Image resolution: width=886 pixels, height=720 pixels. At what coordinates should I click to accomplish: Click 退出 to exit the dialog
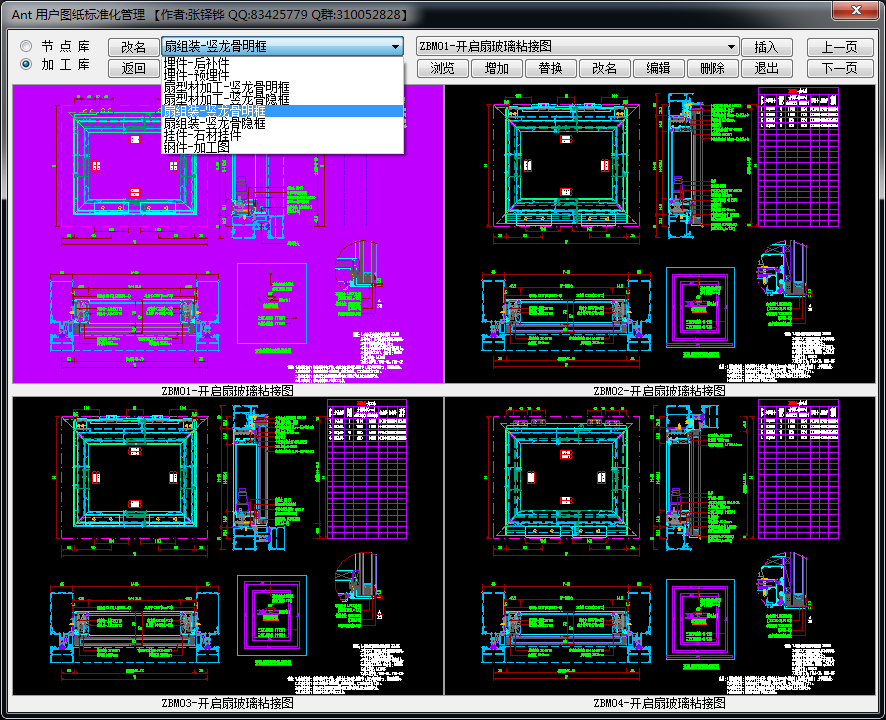point(766,68)
